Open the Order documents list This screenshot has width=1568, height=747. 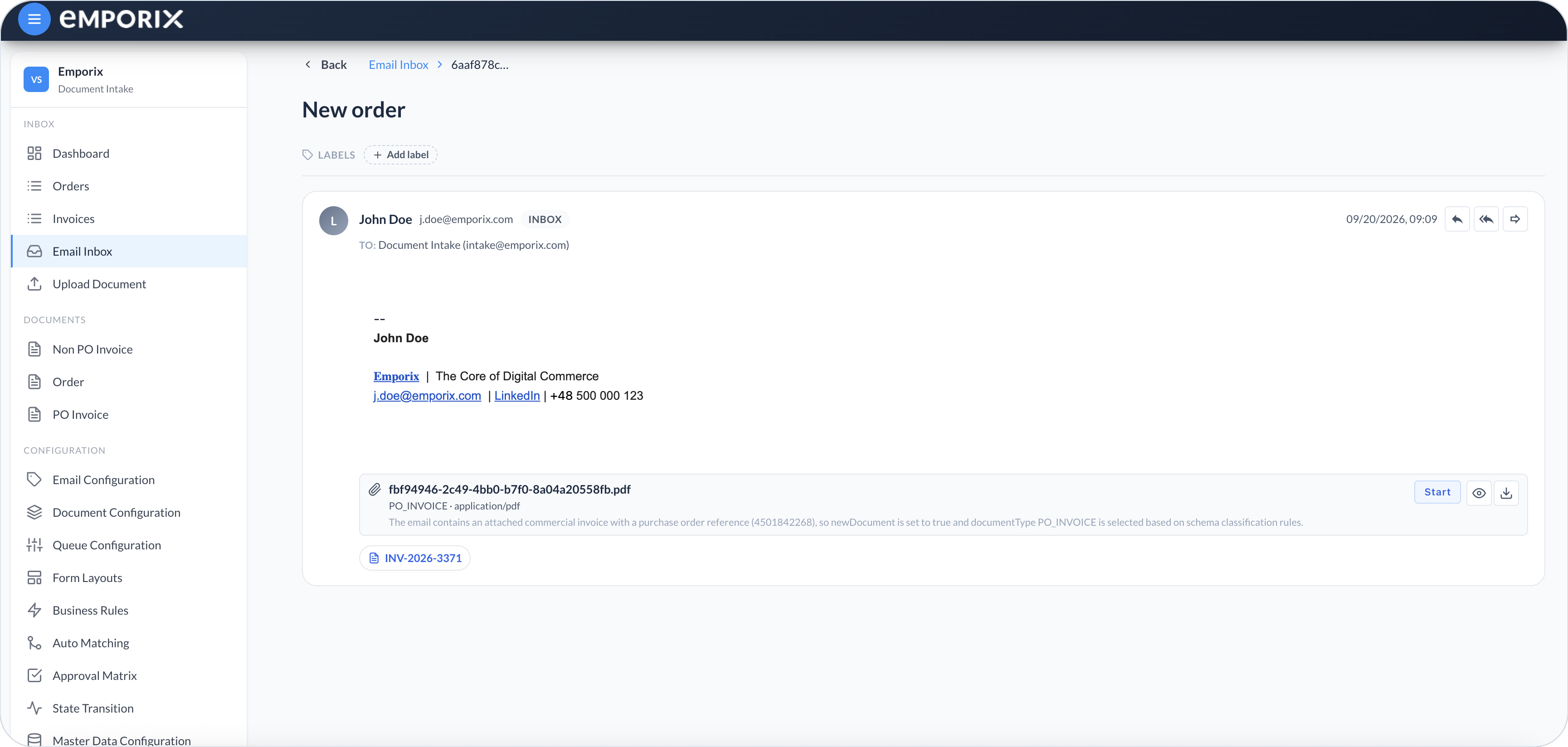click(129, 382)
